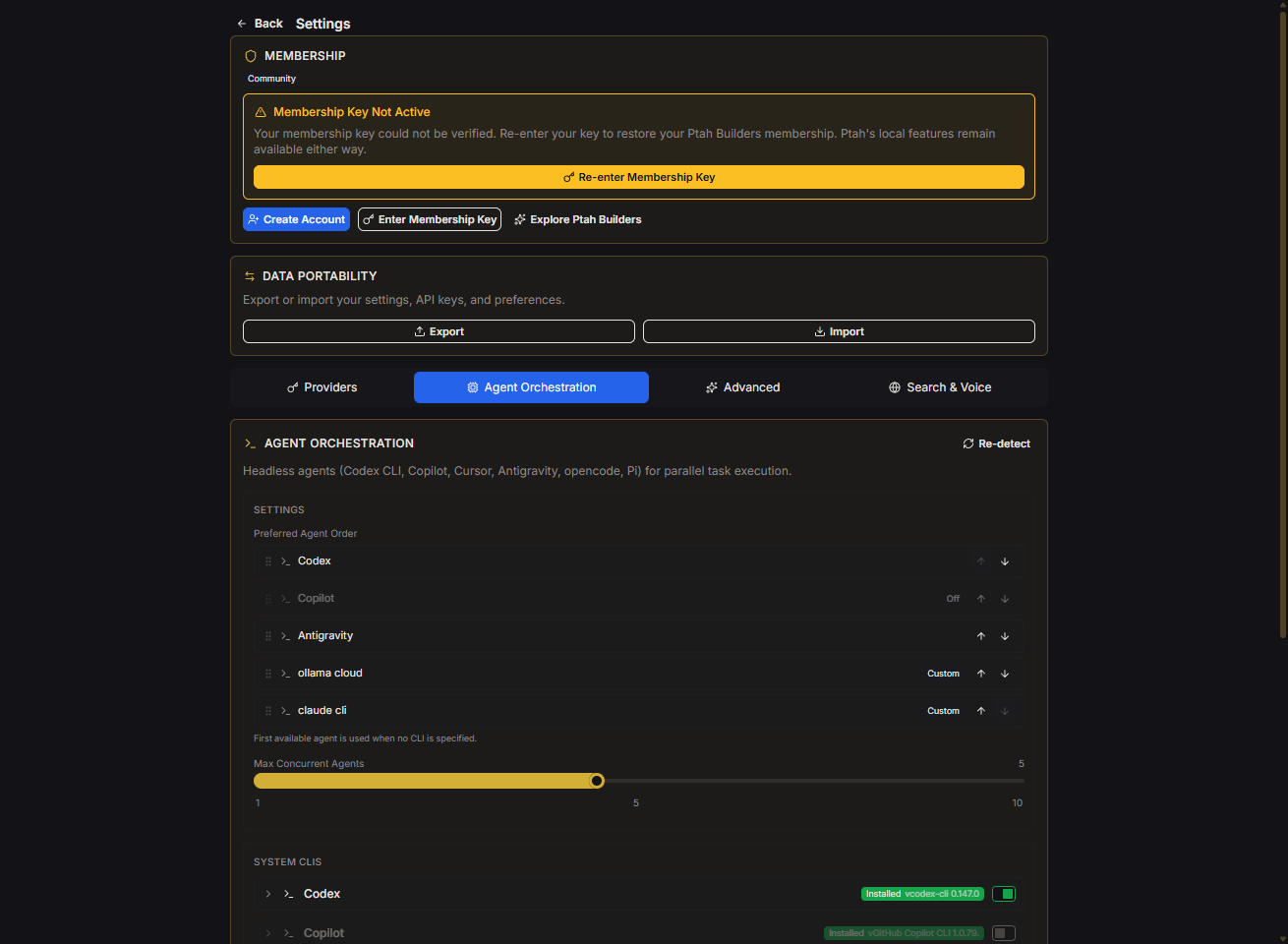Click the slider's 10 max label

click(x=1018, y=803)
